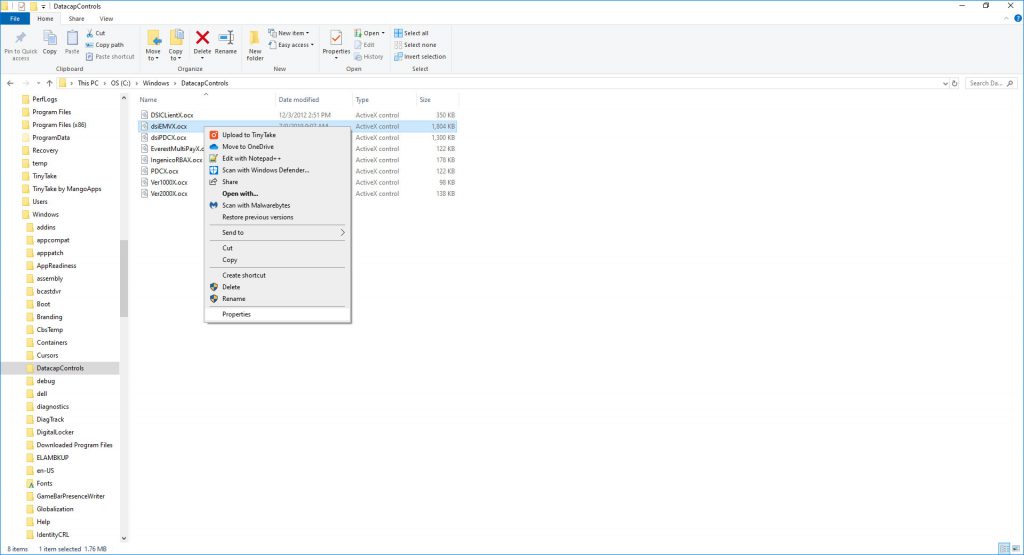Open the recent locations dropdown arrow
Image resolution: width=1024 pixels, height=555 pixels.
38,84
